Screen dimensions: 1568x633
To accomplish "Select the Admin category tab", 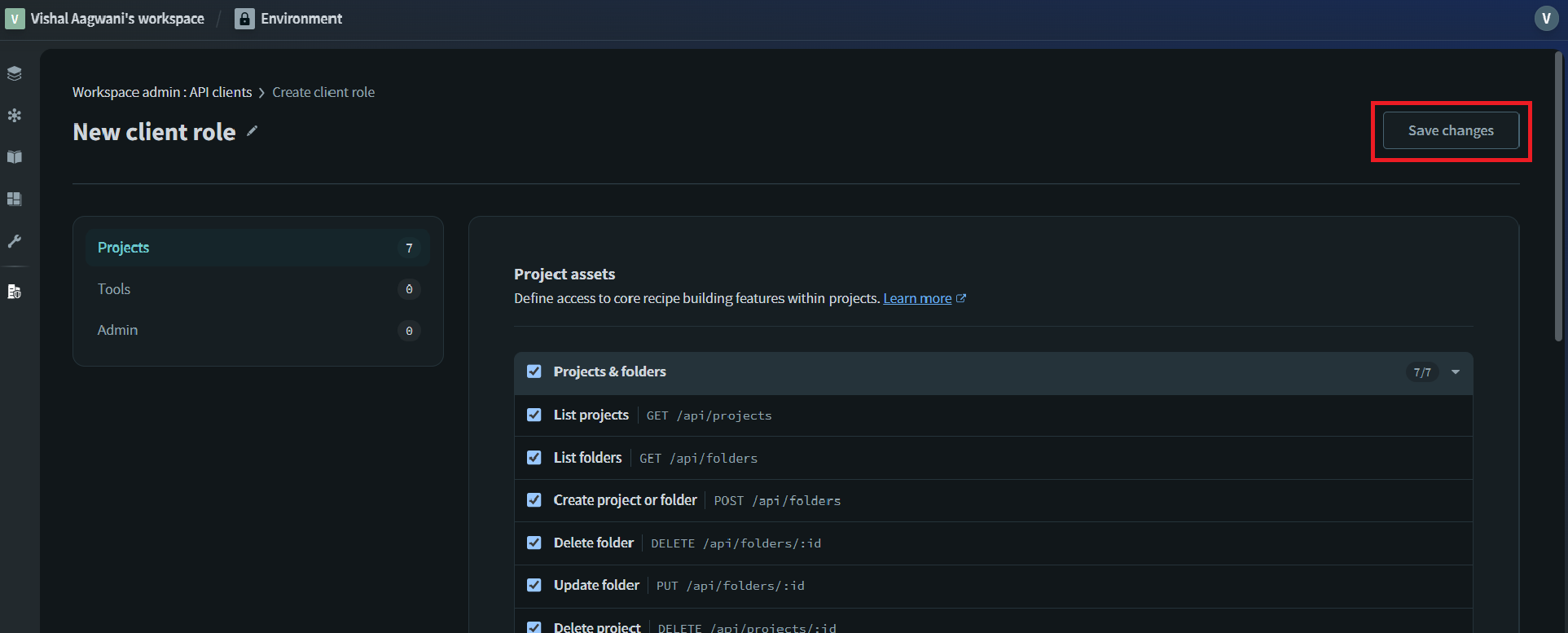I will (257, 330).
